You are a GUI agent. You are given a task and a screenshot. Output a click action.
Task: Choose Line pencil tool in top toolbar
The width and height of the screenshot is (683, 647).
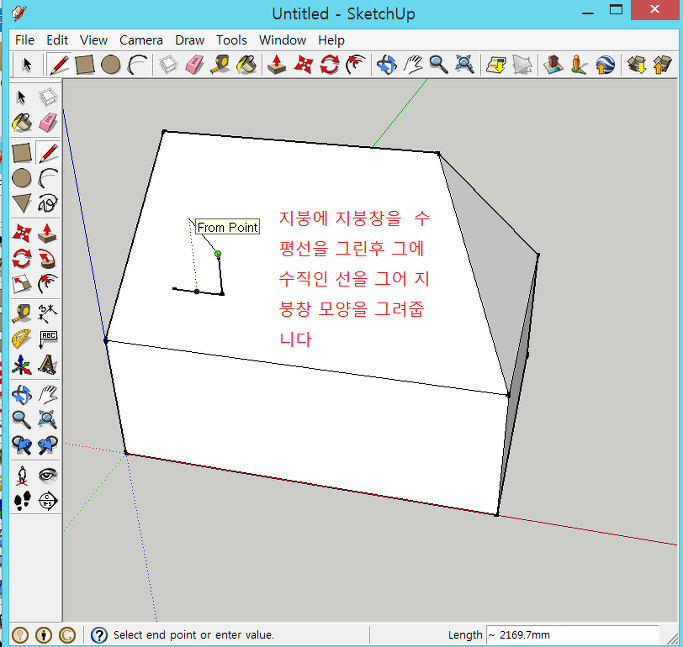click(59, 65)
